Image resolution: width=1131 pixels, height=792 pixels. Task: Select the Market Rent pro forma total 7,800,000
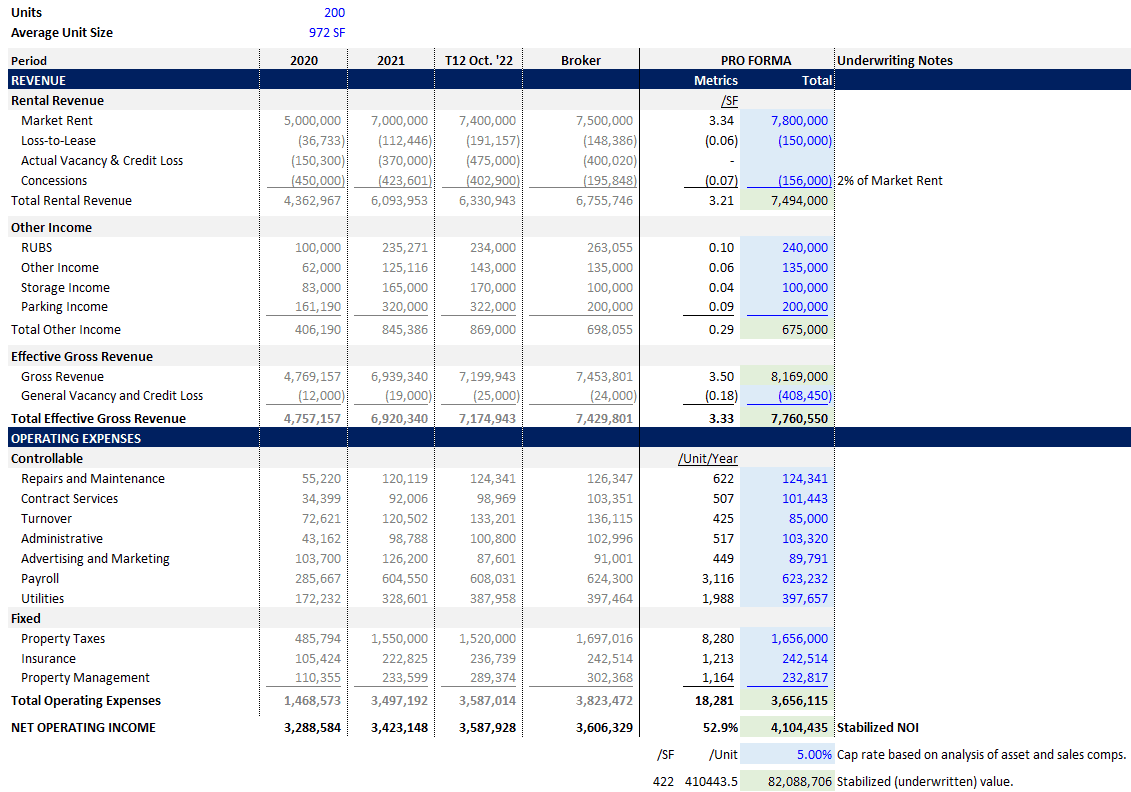(x=801, y=120)
